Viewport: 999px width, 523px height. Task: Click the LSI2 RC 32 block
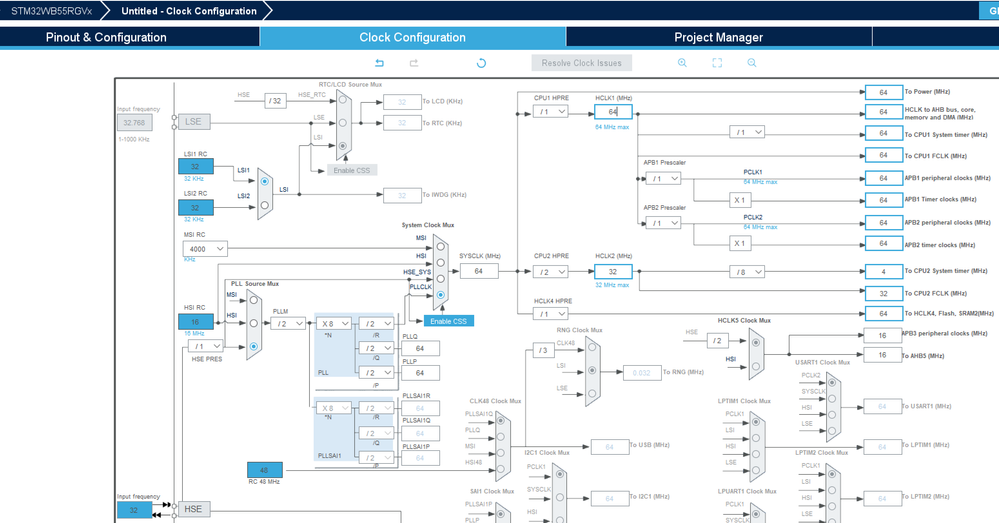click(196, 208)
